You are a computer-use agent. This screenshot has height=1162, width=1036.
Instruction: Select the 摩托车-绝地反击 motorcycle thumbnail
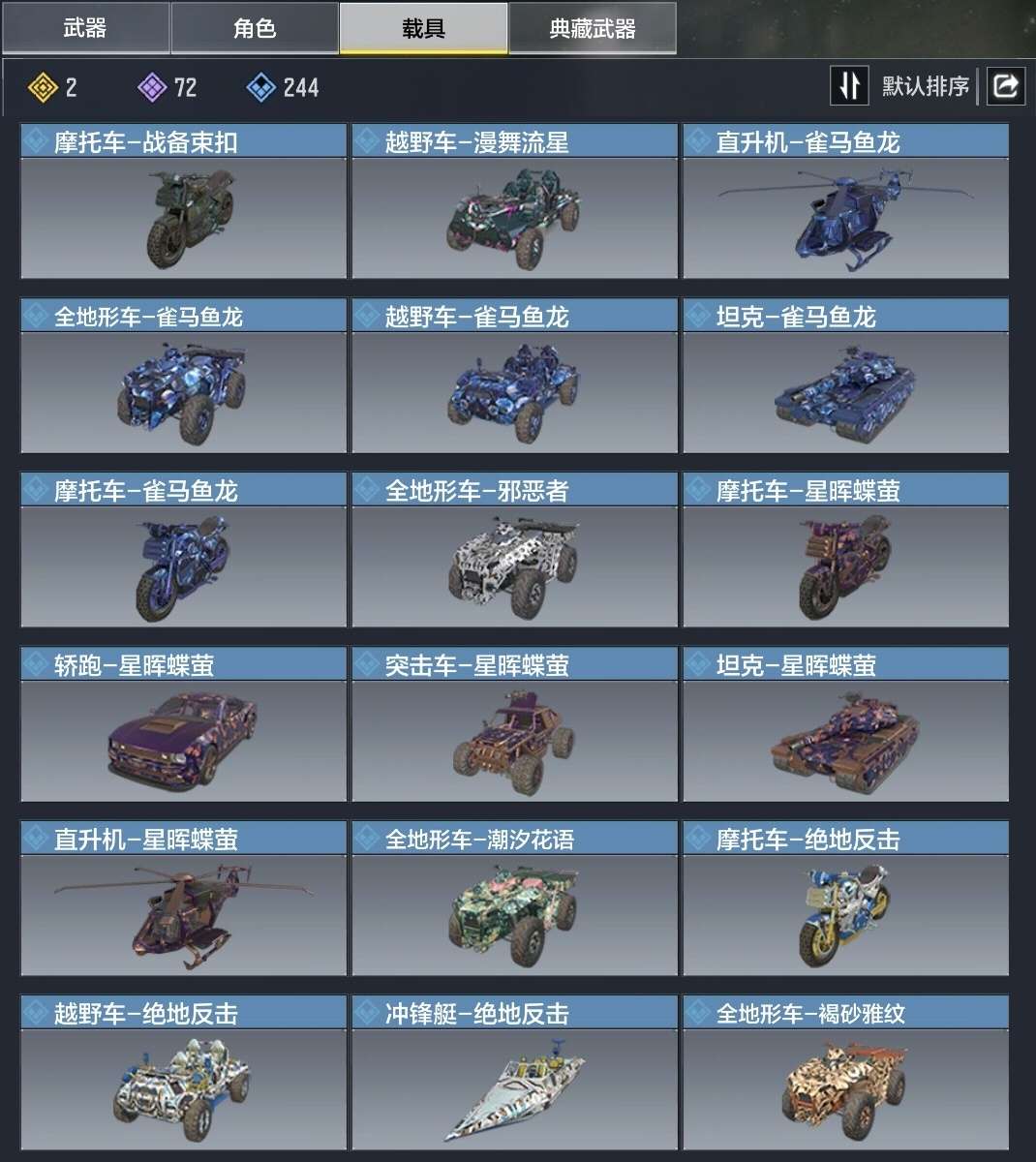845,915
